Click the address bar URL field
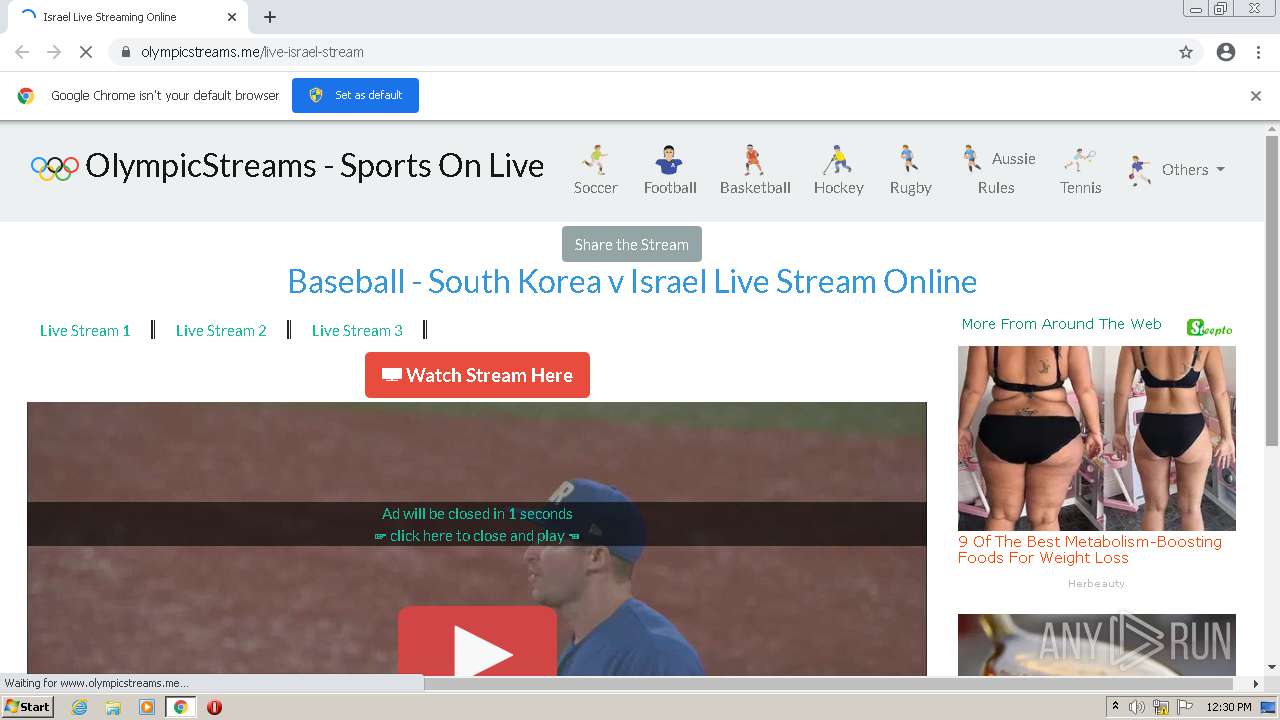This screenshot has width=1280, height=720. pyautogui.click(x=655, y=52)
